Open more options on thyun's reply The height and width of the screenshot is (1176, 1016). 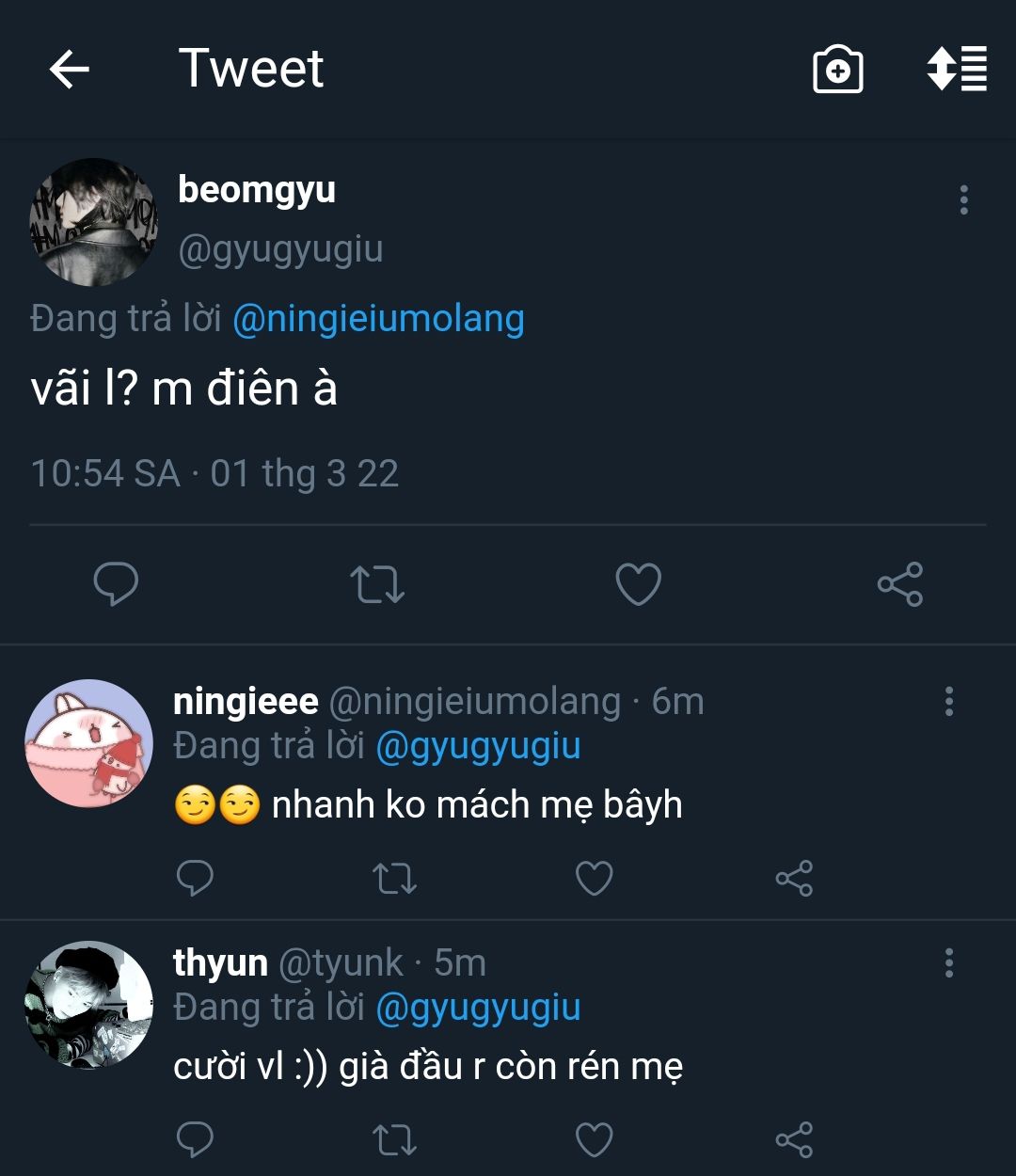pos(948,962)
